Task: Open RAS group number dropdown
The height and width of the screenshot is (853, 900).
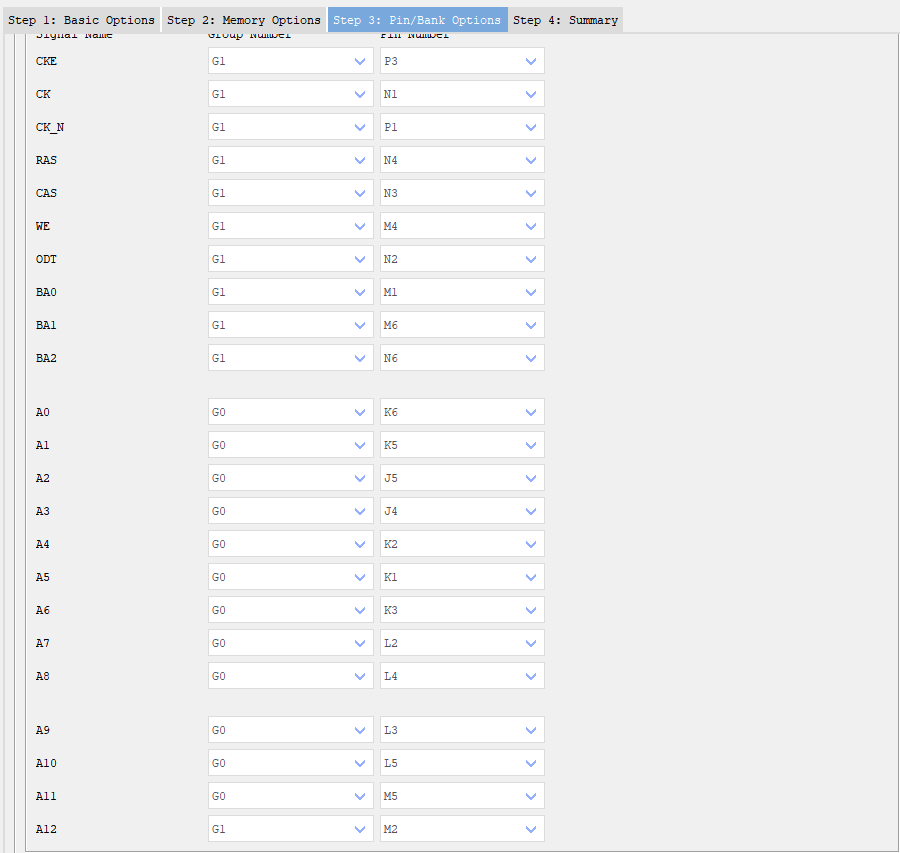Action: pyautogui.click(x=290, y=160)
